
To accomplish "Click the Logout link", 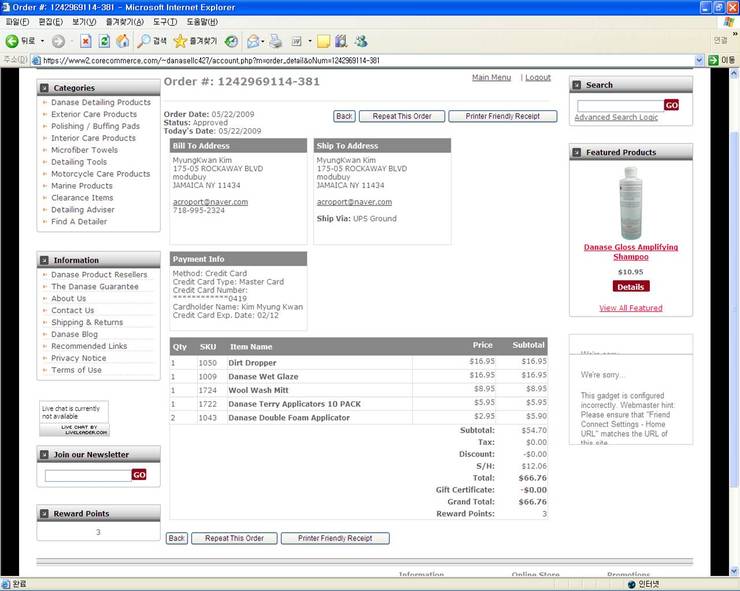I will [x=538, y=77].
